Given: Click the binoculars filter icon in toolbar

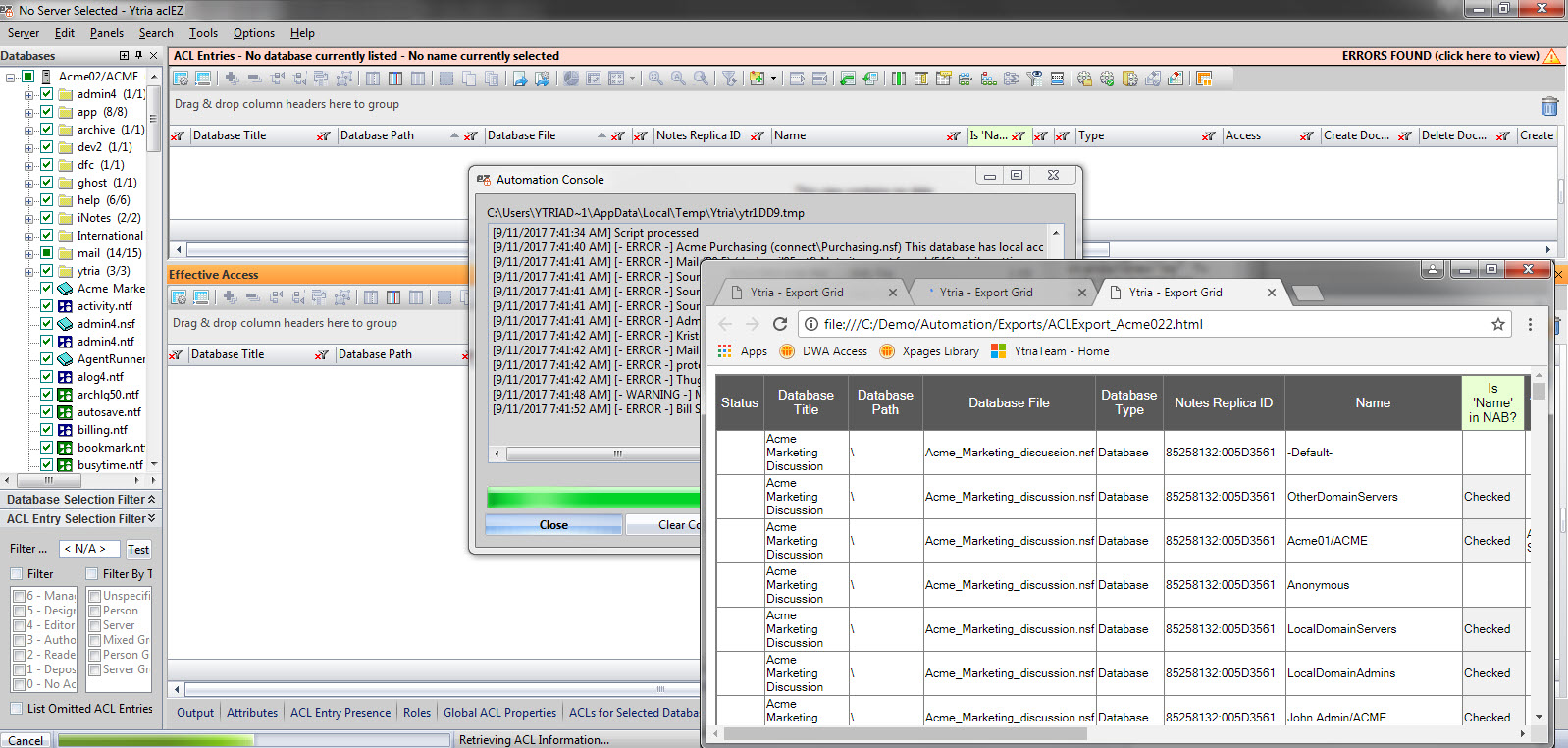Looking at the screenshot, I should point(1034,79).
